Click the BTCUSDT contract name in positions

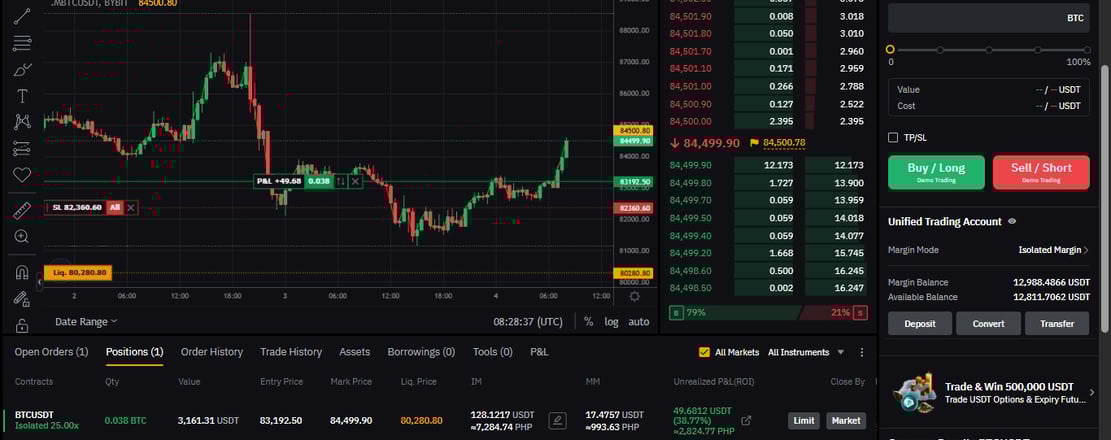coord(34,415)
